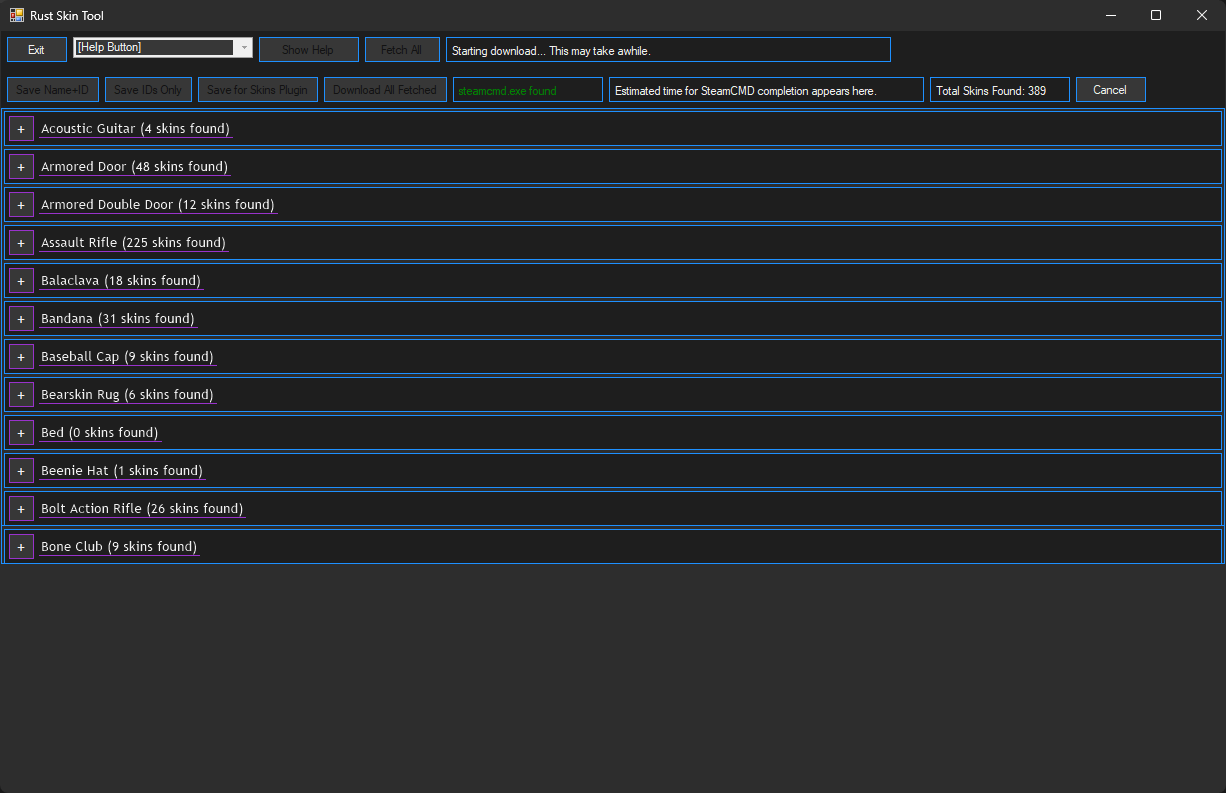The image size is (1226, 793).
Task: Expand the Bolt Action Rifle section
Action: [21, 509]
